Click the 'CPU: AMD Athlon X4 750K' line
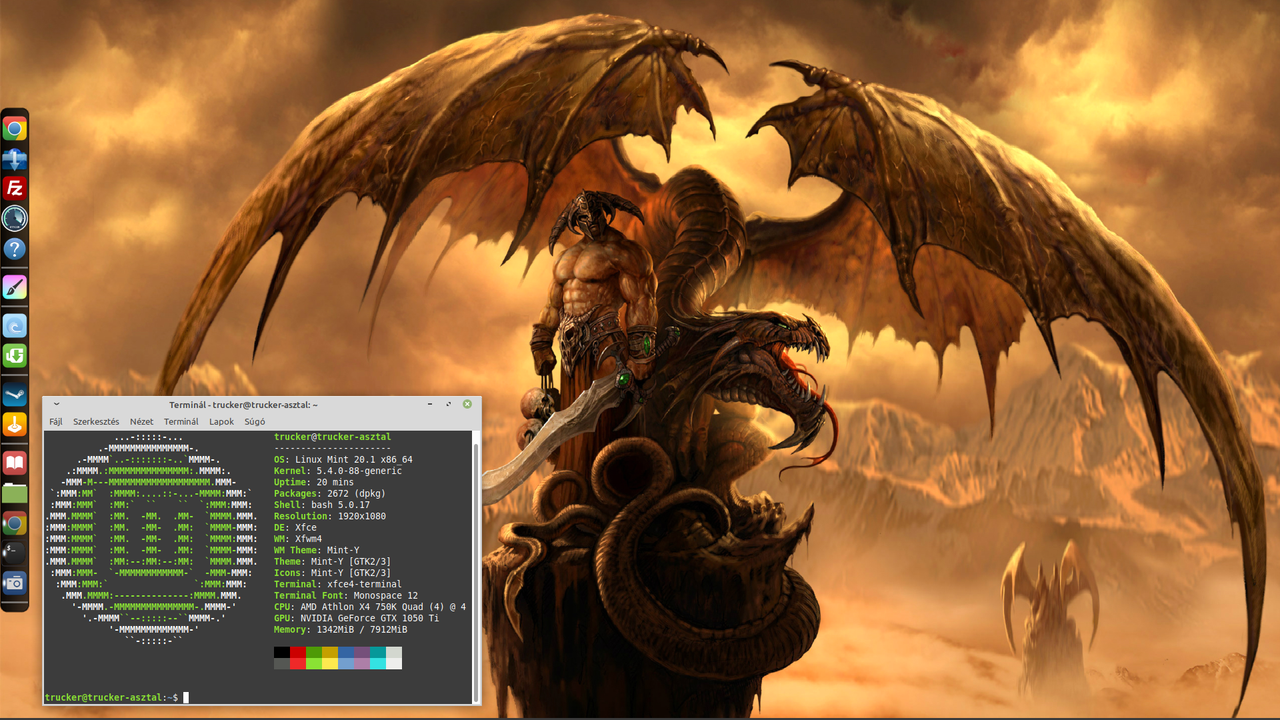1280x720 pixels. pos(370,607)
